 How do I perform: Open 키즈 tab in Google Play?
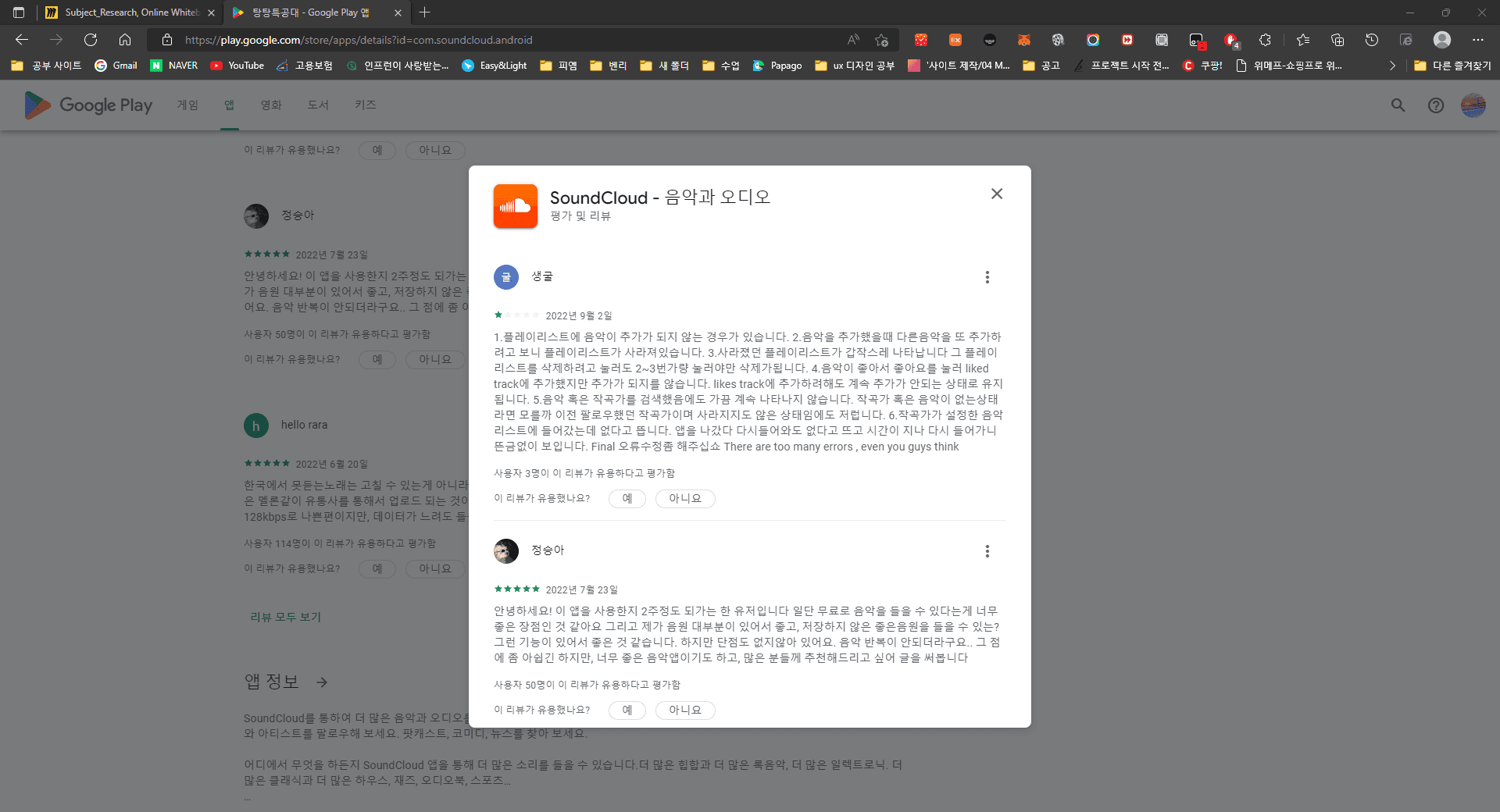pyautogui.click(x=366, y=105)
